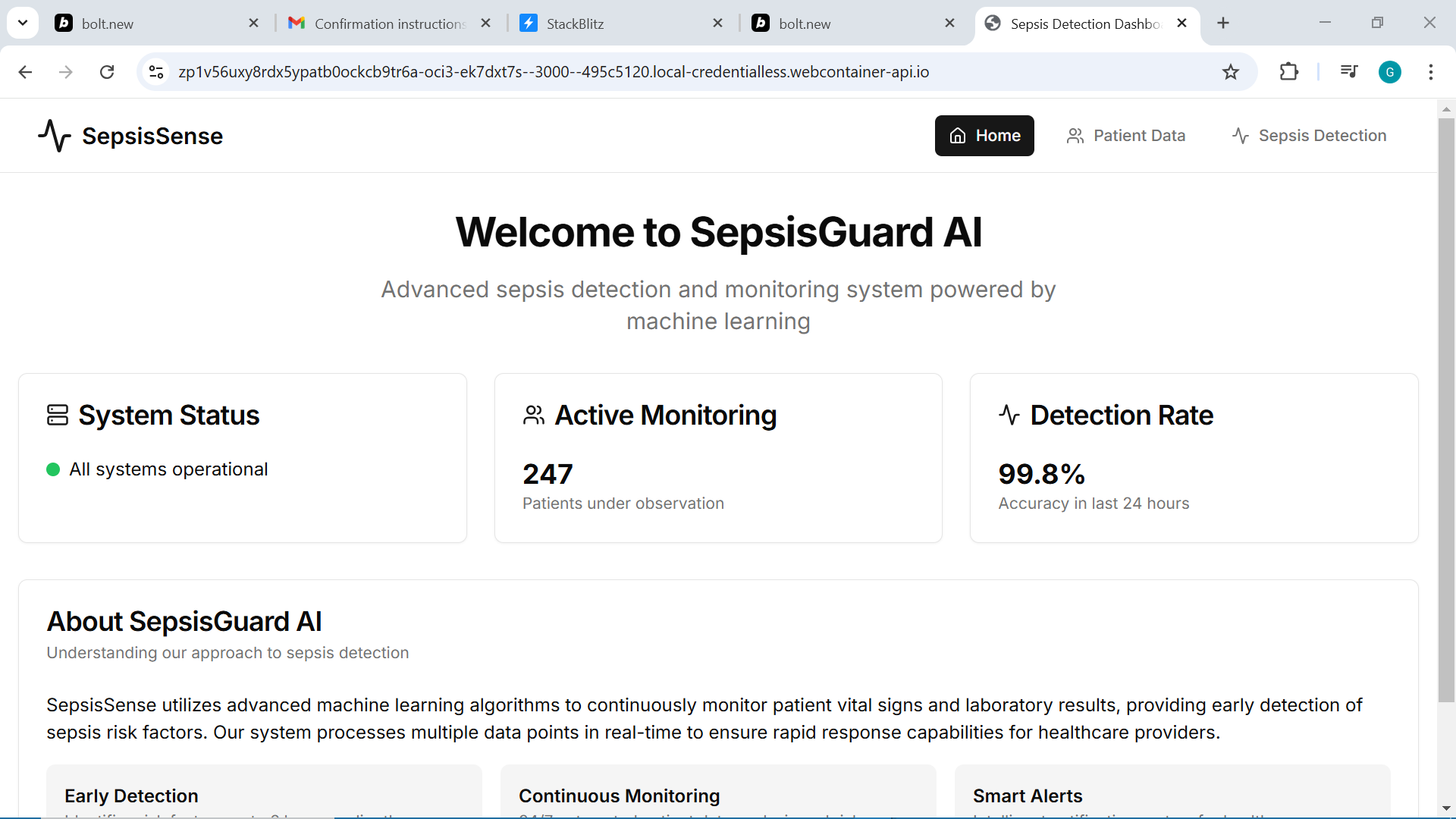Reload the current page
Screen dimensions: 1456x819
[107, 72]
